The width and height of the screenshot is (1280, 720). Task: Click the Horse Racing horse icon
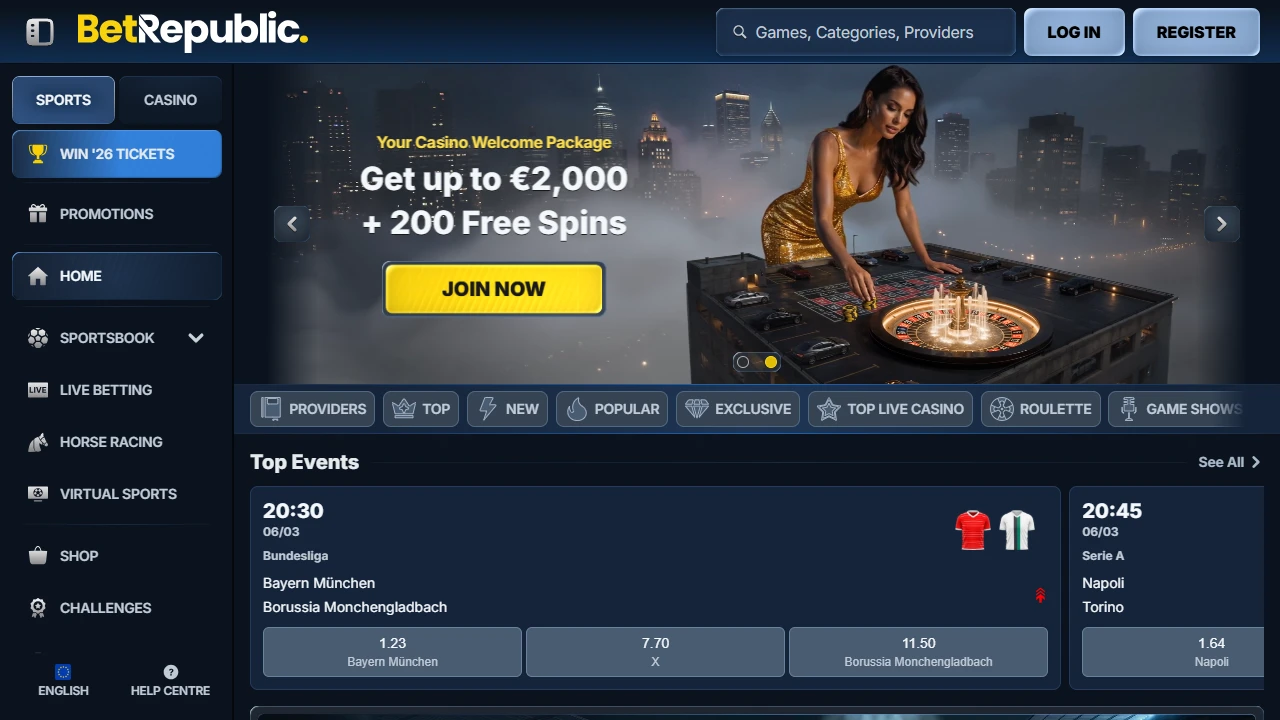coord(38,442)
